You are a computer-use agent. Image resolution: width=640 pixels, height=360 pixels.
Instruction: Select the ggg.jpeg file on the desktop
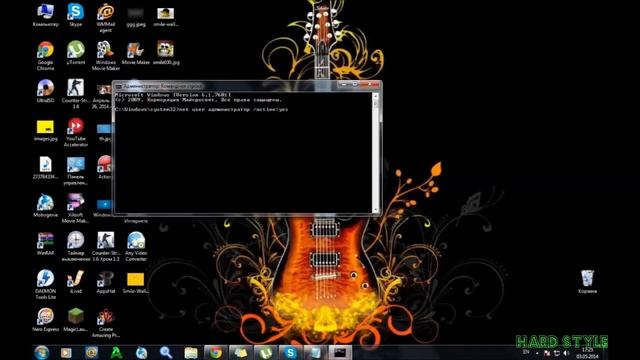point(136,16)
